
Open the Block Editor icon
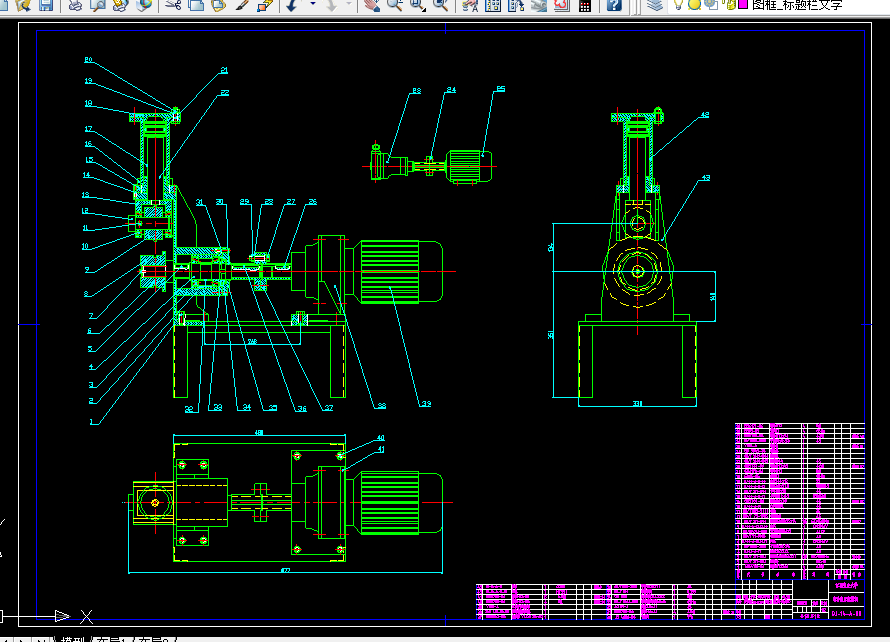(x=265, y=5)
